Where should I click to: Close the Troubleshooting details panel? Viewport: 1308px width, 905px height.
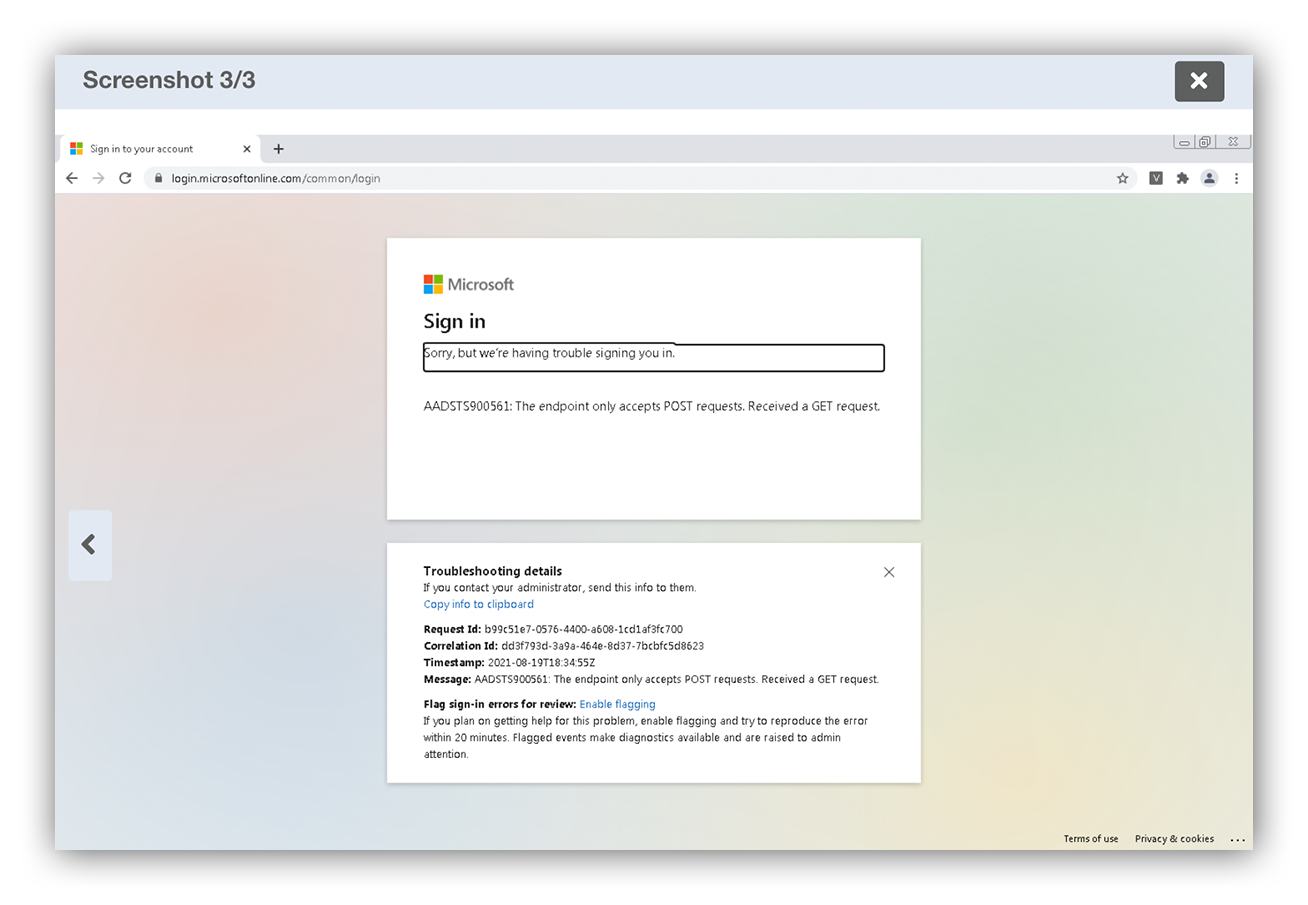889,572
